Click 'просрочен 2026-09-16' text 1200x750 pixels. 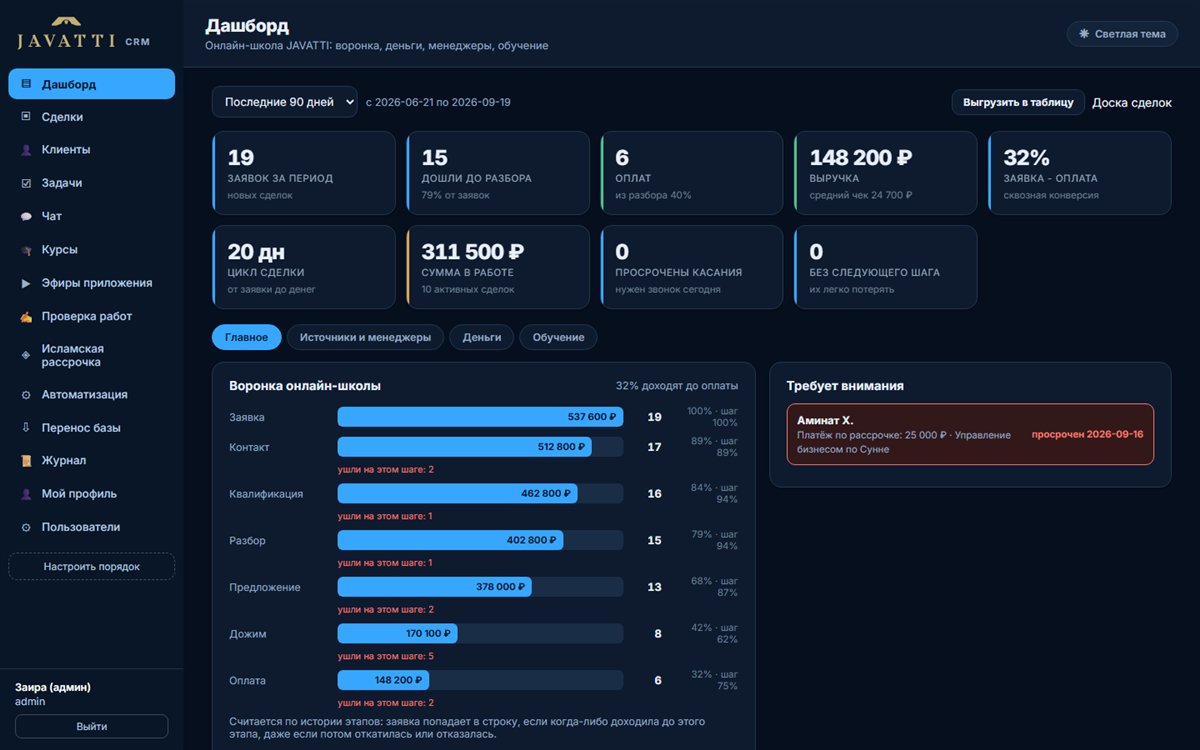coord(1087,434)
